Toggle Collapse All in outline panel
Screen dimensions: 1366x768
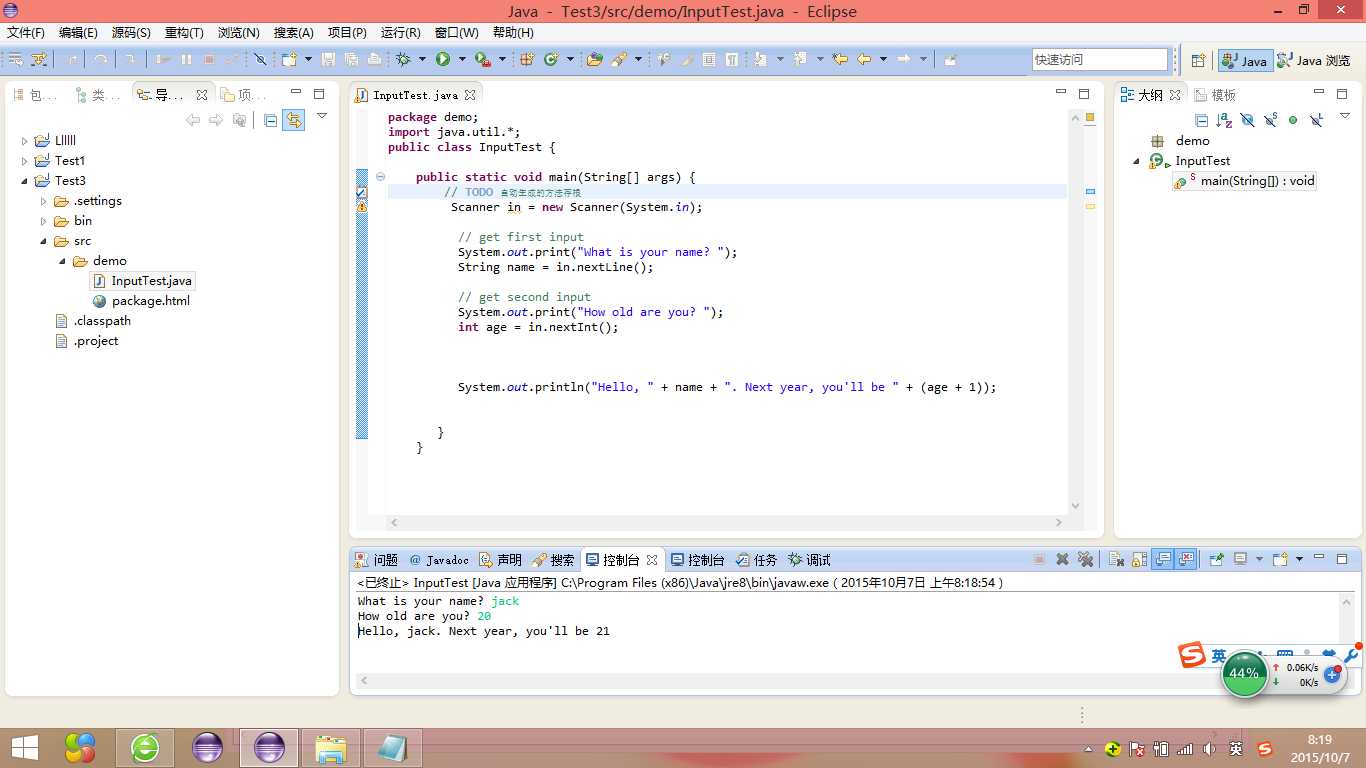tap(1201, 120)
